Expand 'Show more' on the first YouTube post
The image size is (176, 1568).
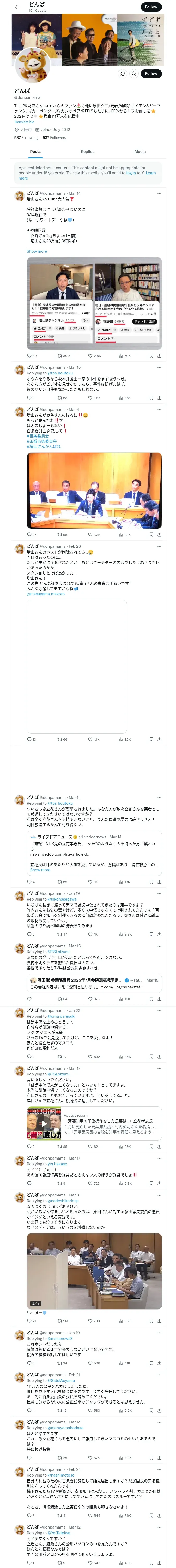[37, 251]
